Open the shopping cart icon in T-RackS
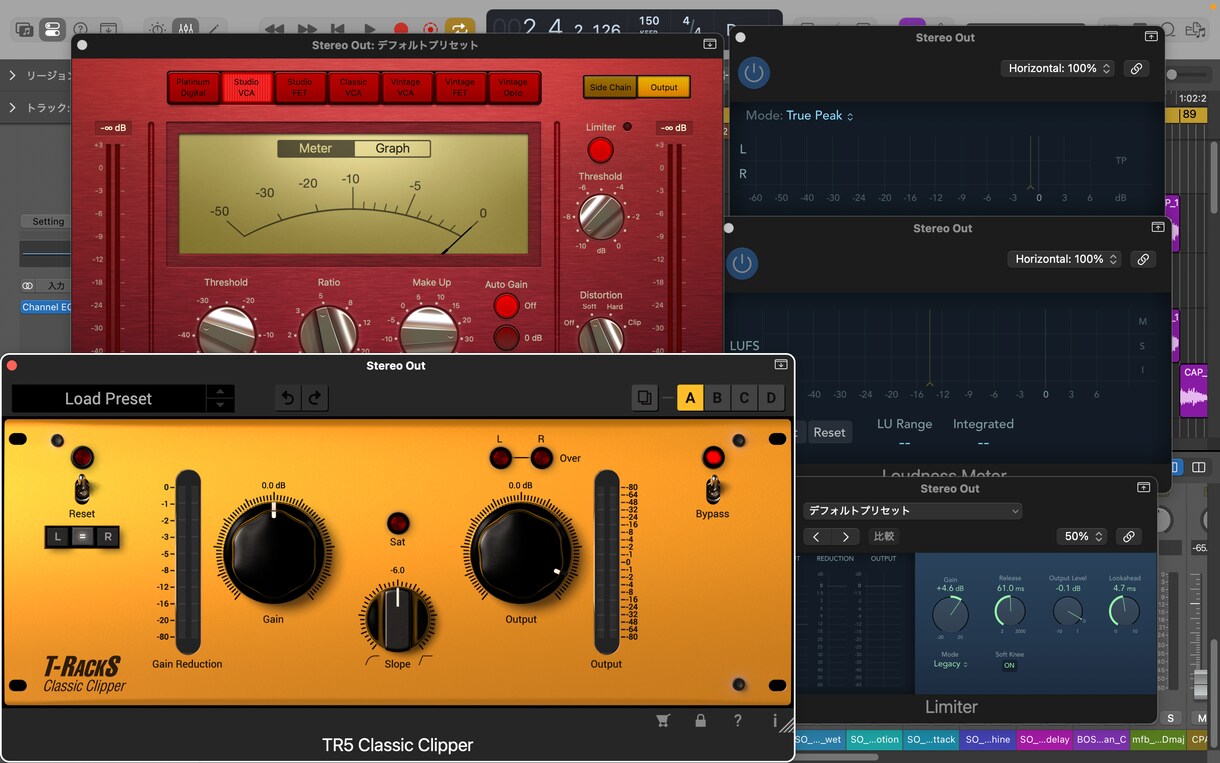 coord(662,720)
